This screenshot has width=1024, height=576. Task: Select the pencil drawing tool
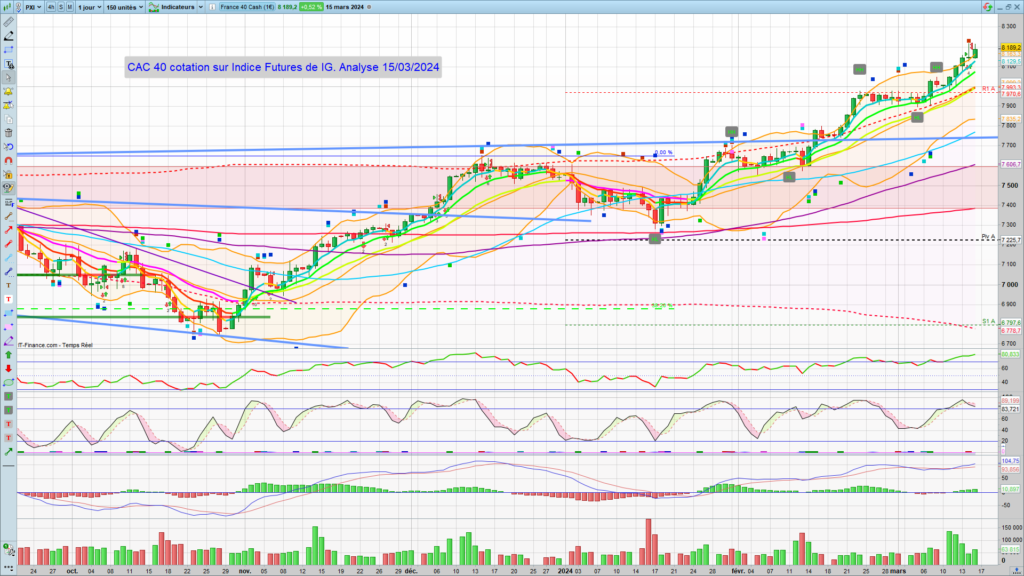coord(8,36)
